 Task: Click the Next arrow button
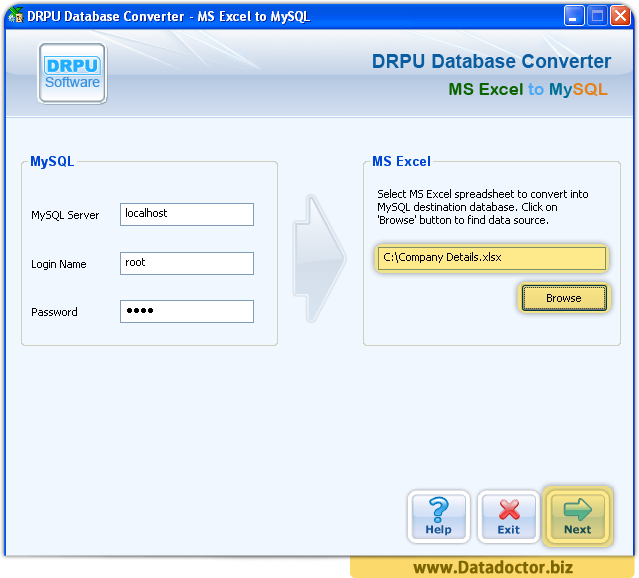pyautogui.click(x=577, y=516)
